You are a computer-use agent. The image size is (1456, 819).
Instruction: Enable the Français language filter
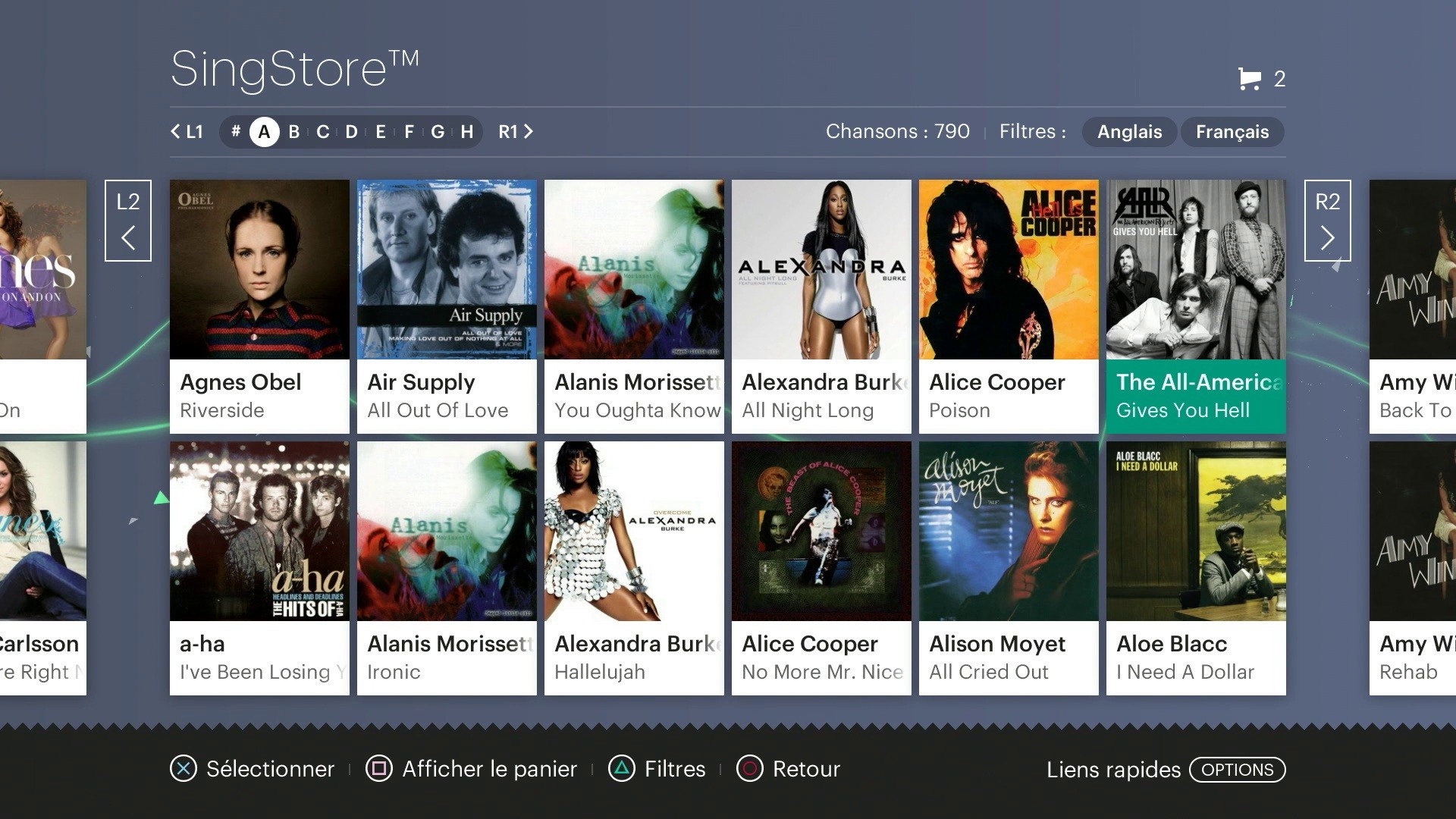(x=1232, y=132)
